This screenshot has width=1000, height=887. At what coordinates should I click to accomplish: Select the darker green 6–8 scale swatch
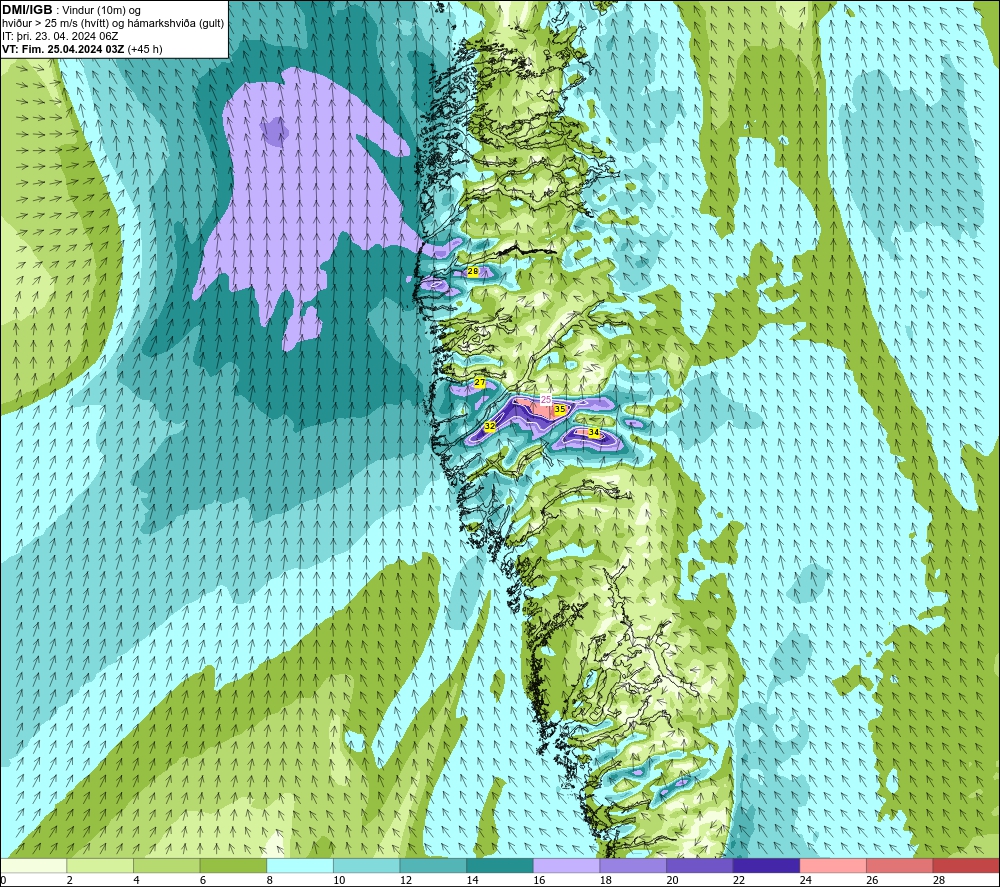click(x=233, y=865)
